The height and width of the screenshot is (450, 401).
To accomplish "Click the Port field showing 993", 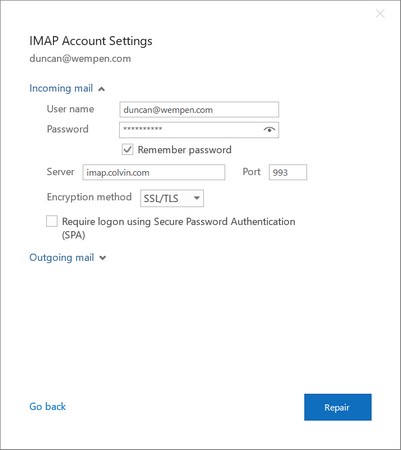I will point(288,172).
